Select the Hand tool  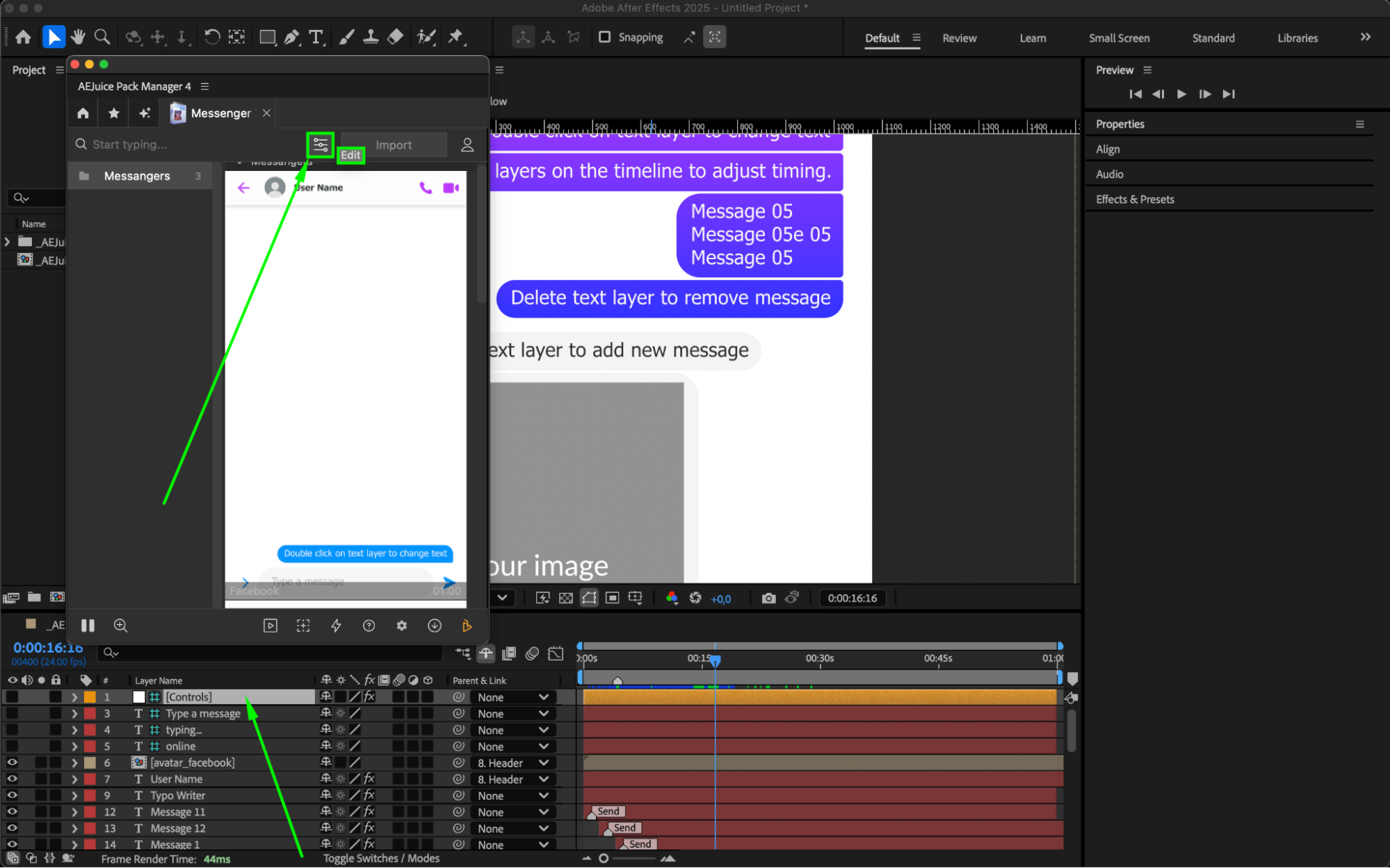[x=78, y=38]
